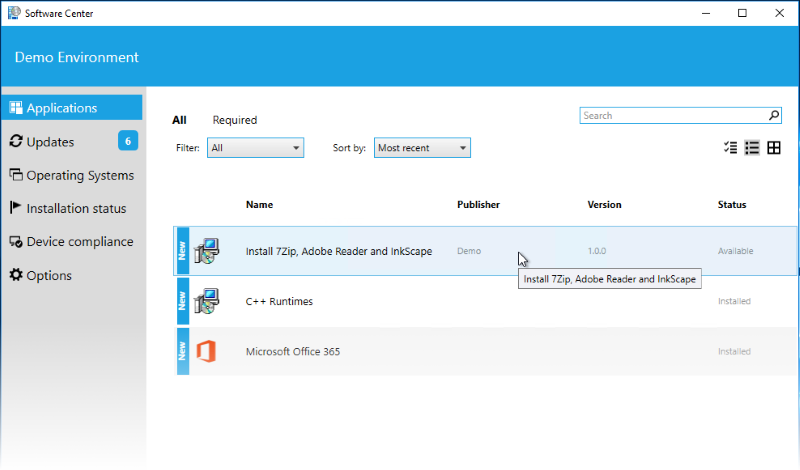The image size is (800, 470).
Task: Switch to tile grid view icon
Action: coord(774,148)
